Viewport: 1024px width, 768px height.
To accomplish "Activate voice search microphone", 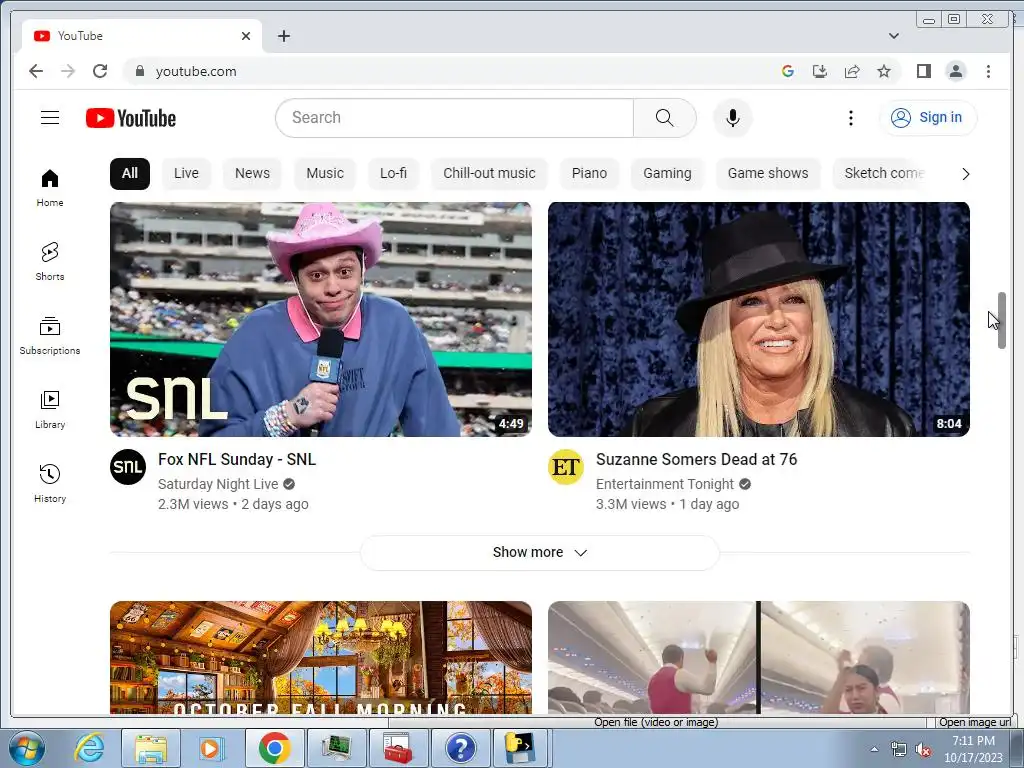I will (733, 118).
